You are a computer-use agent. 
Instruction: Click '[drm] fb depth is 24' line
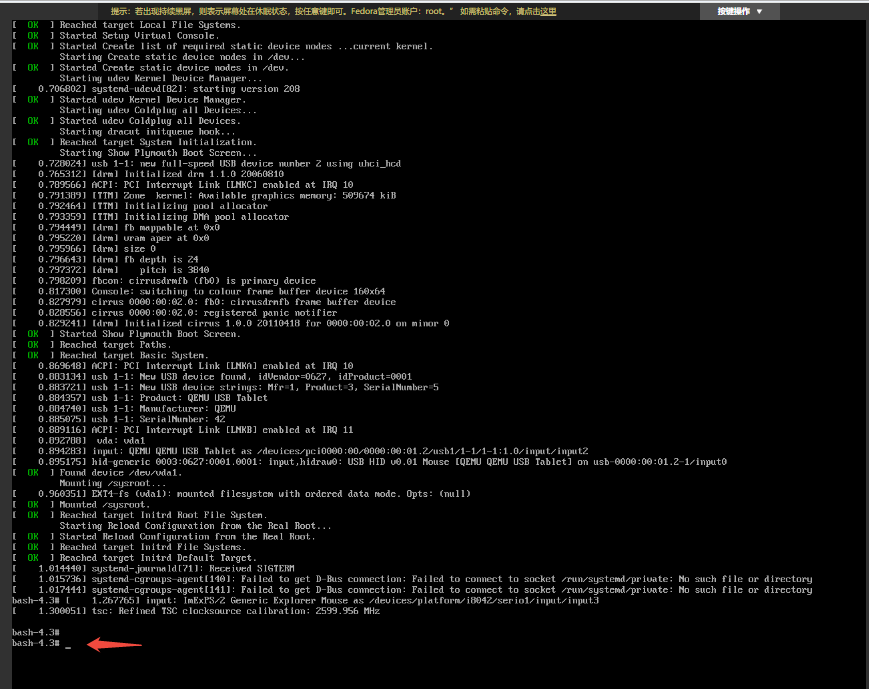[105, 259]
